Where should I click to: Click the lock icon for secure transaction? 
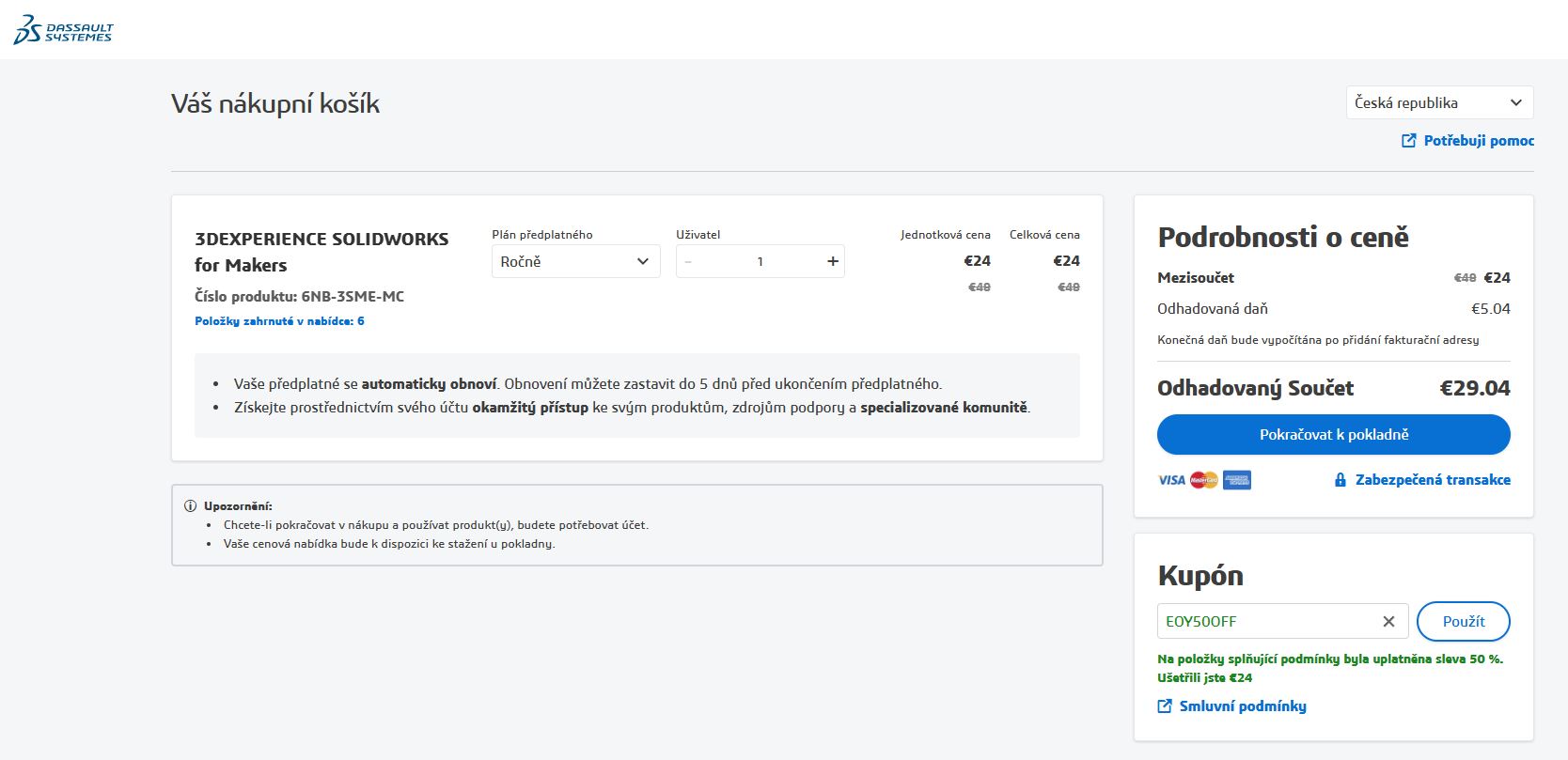(1341, 480)
